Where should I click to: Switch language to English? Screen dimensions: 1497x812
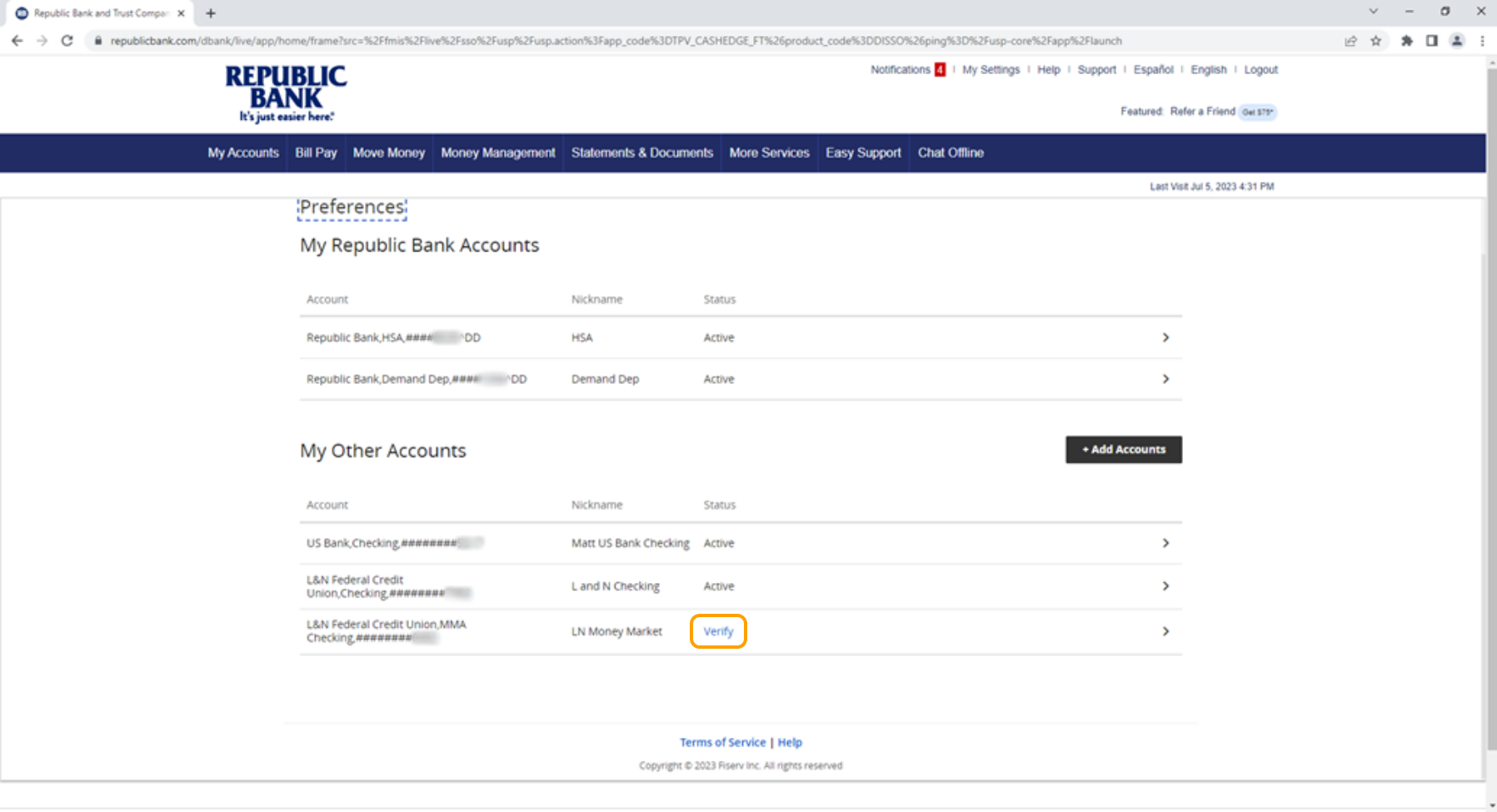click(1209, 70)
